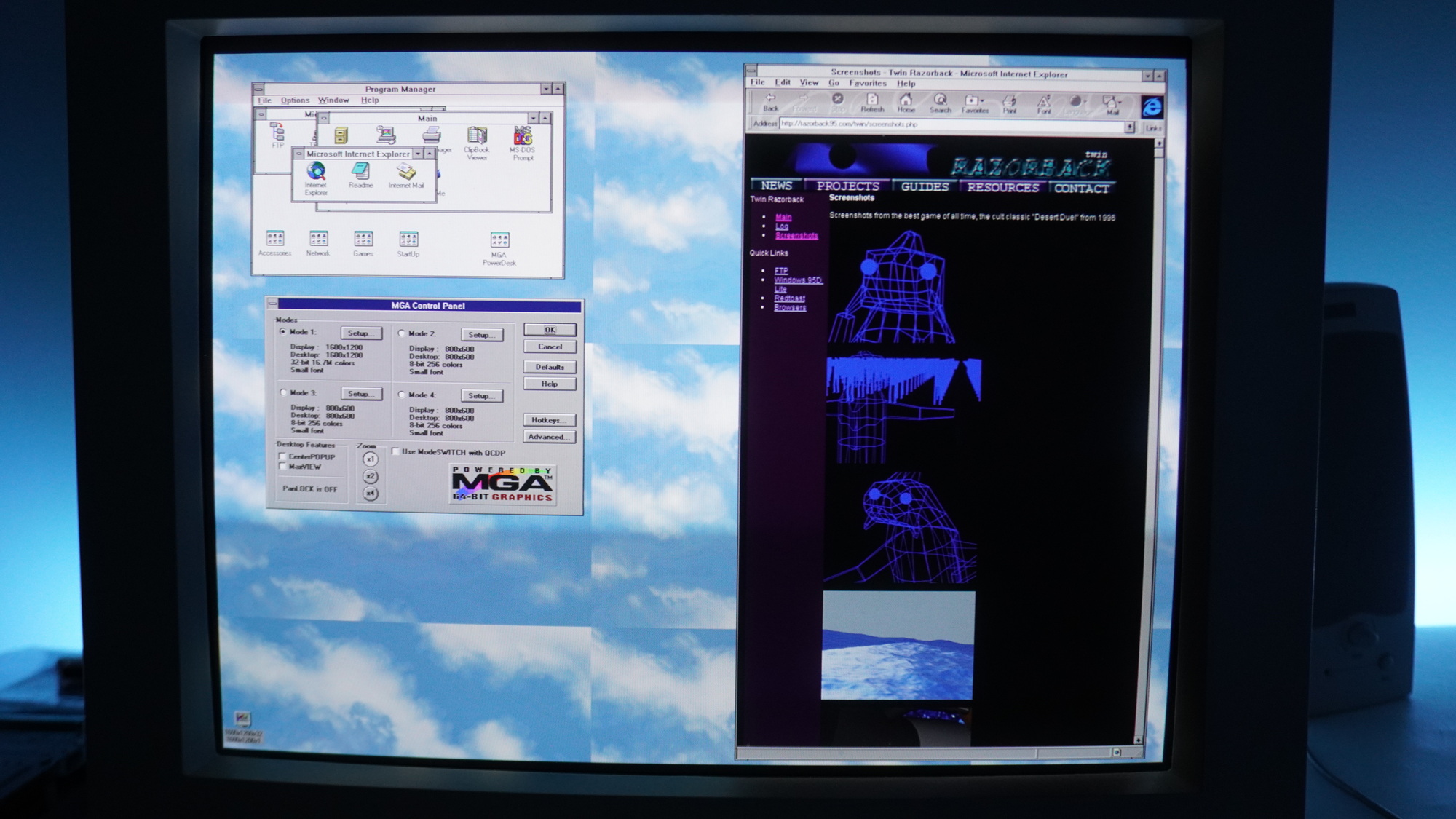Image resolution: width=1456 pixels, height=819 pixels.
Task: Print the page using the IE toolbar
Action: (1010, 103)
